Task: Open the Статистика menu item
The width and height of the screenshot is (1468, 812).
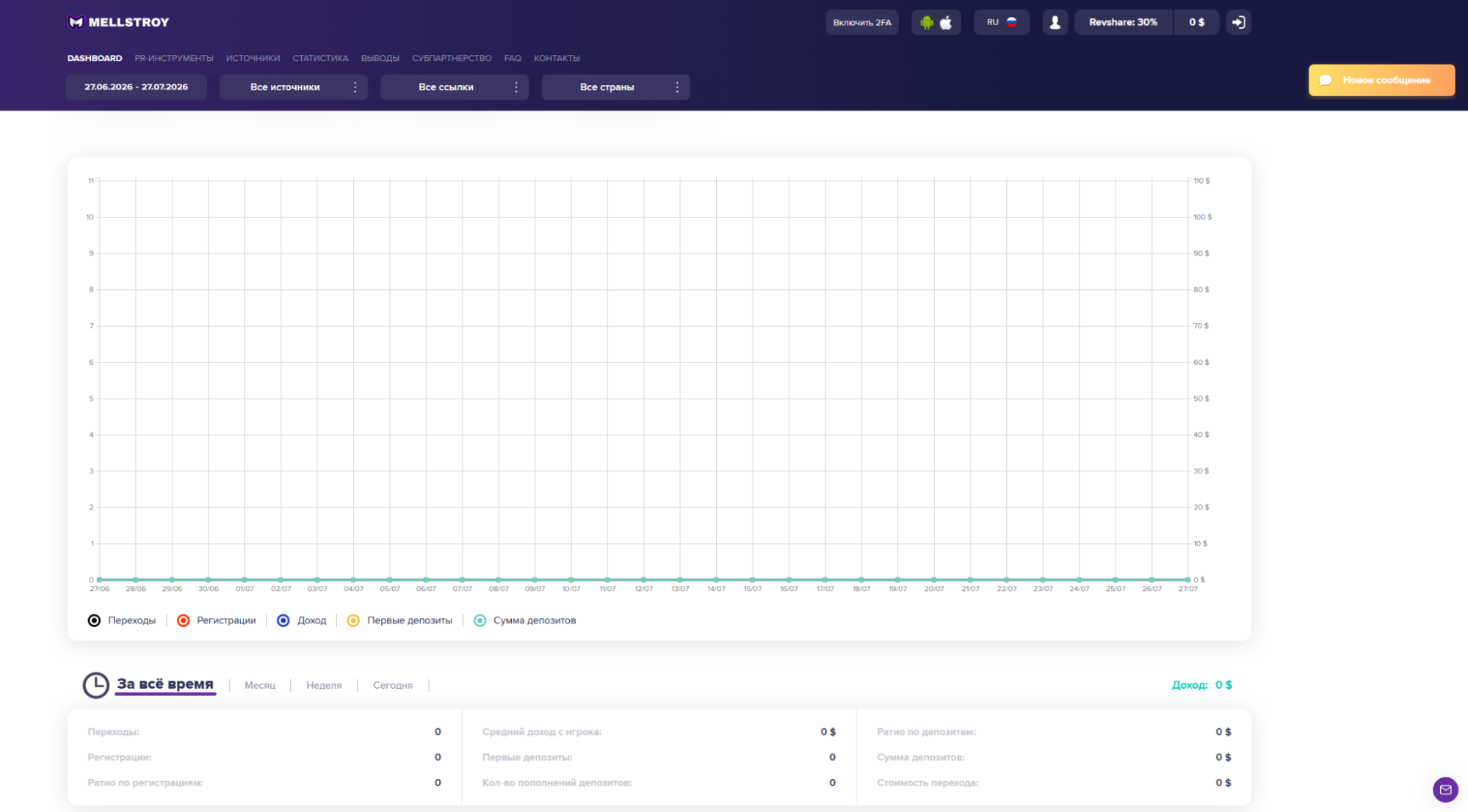Action: (320, 58)
